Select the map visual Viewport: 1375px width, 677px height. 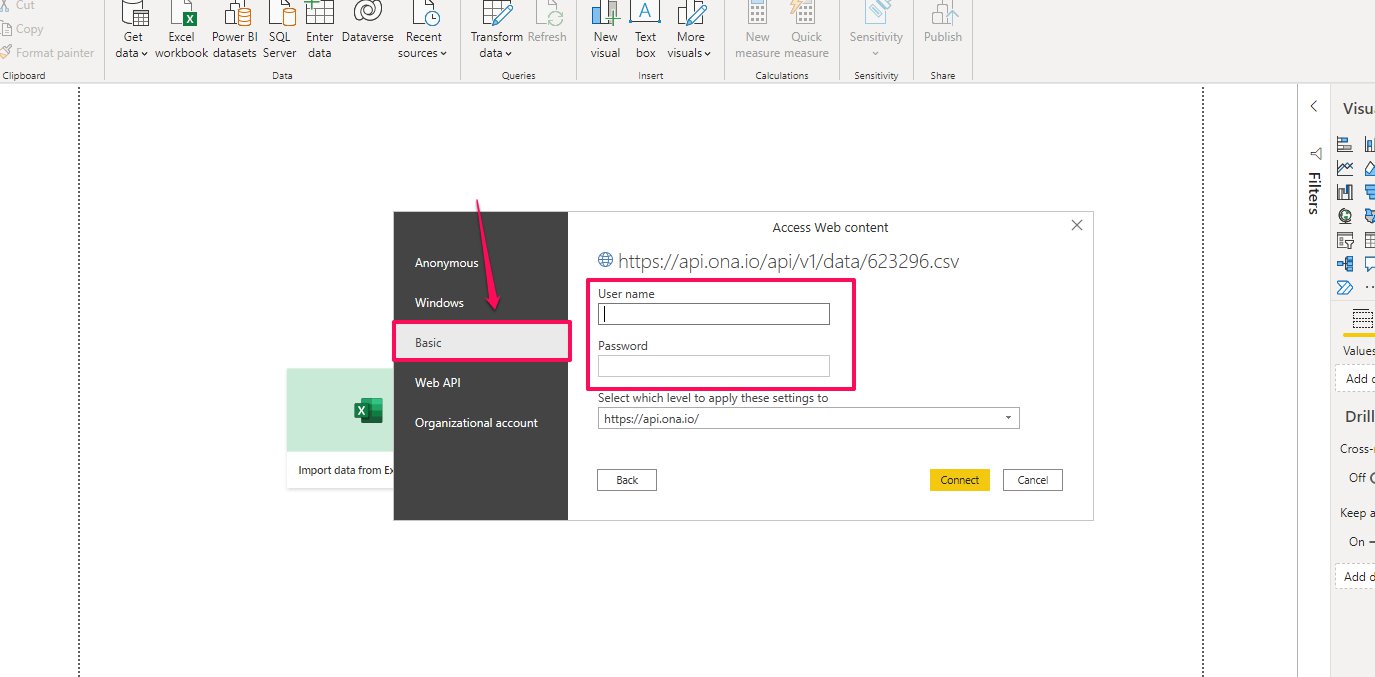1345,215
